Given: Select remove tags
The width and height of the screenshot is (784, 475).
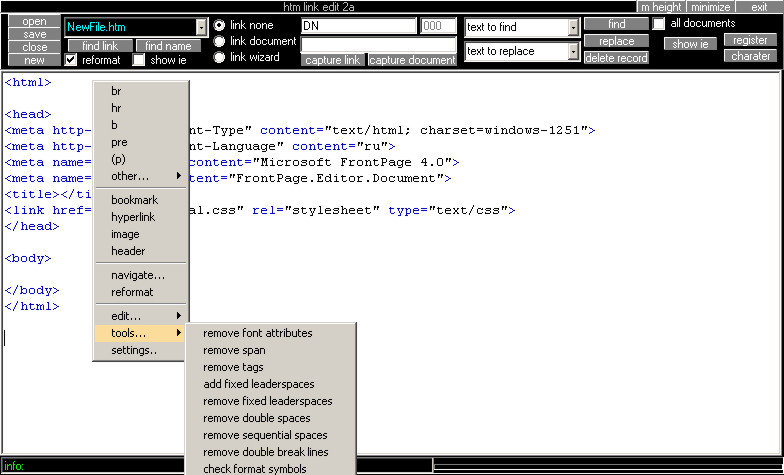Looking at the screenshot, I should [x=270, y=367].
